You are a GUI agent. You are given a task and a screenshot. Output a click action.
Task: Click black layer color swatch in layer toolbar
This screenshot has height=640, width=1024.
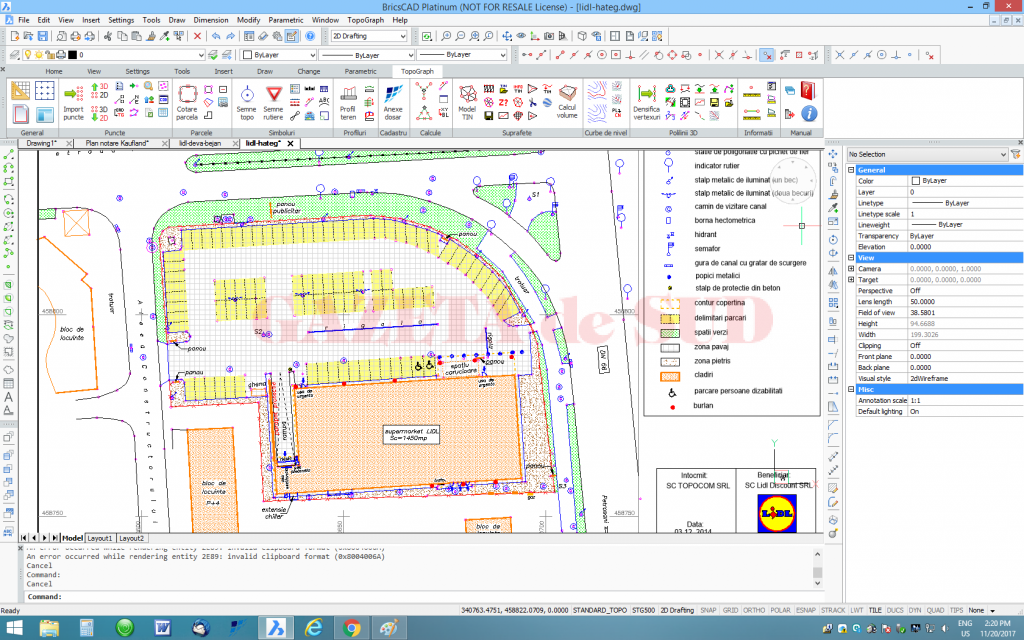72,55
